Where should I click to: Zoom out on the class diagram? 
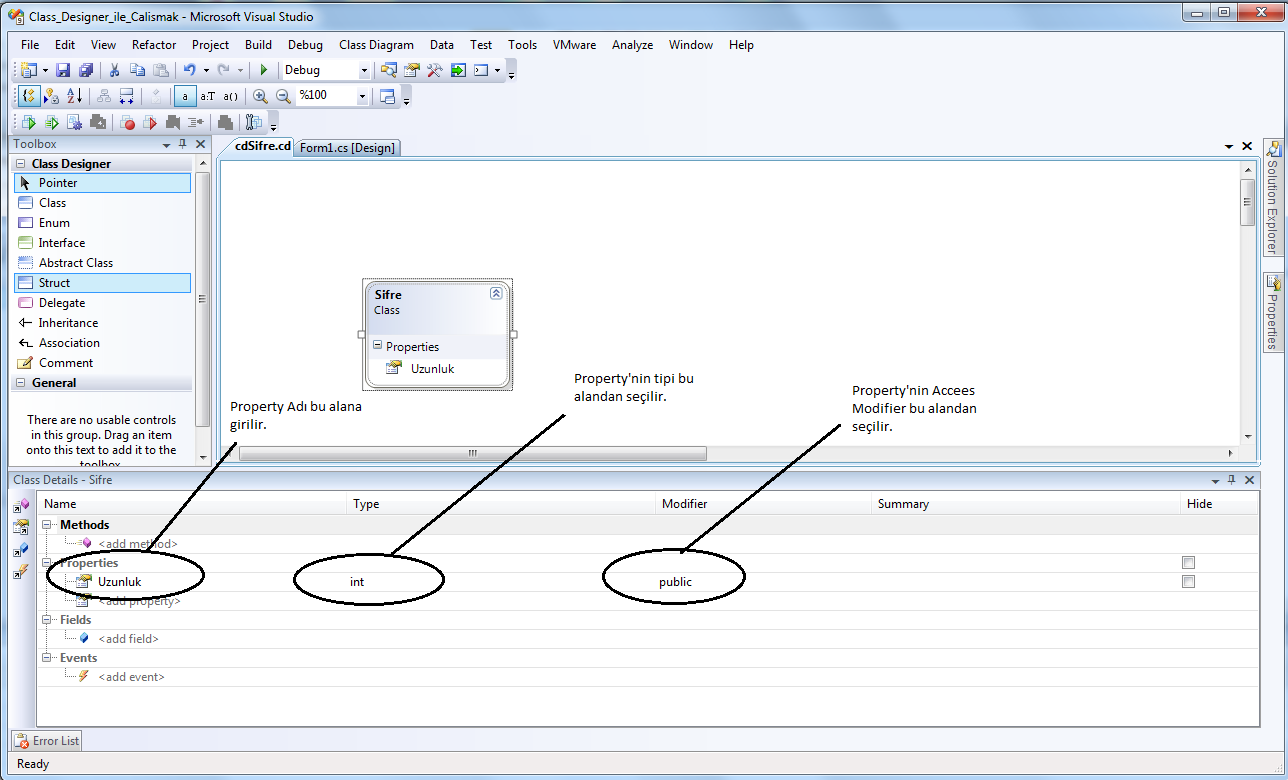pos(283,96)
